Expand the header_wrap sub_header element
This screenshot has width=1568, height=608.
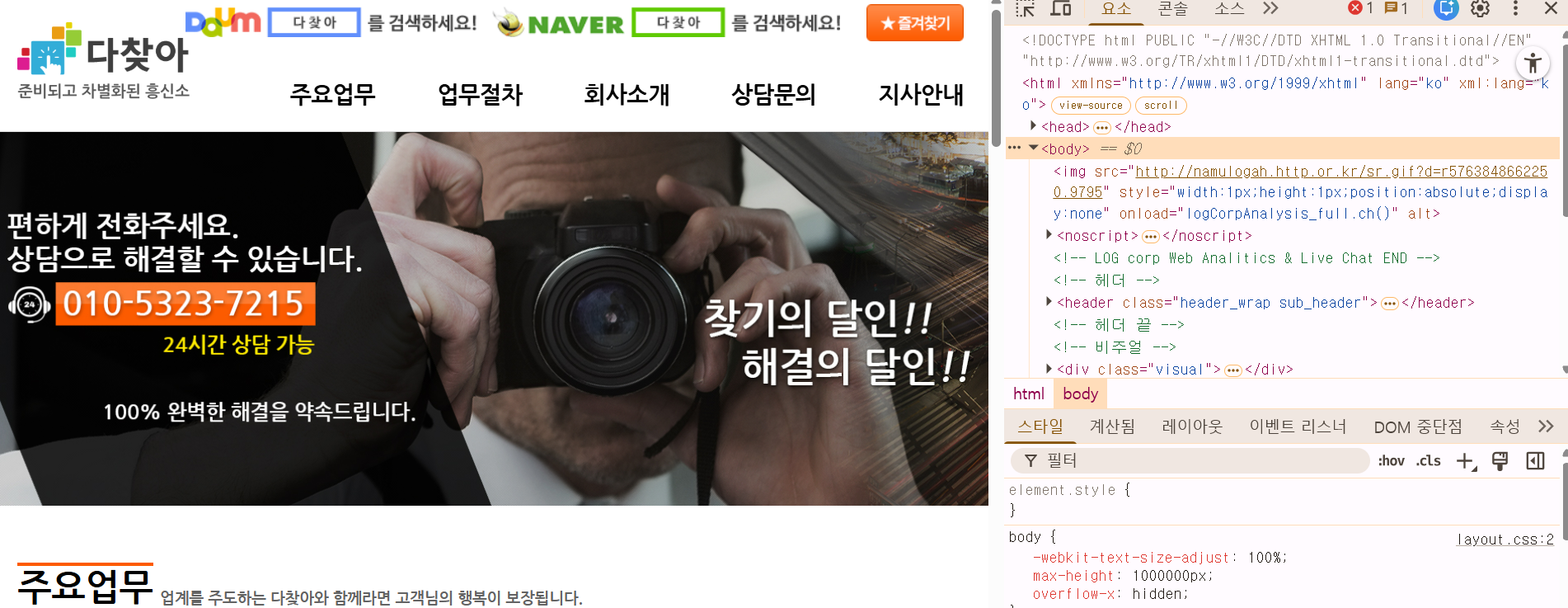tap(1049, 303)
